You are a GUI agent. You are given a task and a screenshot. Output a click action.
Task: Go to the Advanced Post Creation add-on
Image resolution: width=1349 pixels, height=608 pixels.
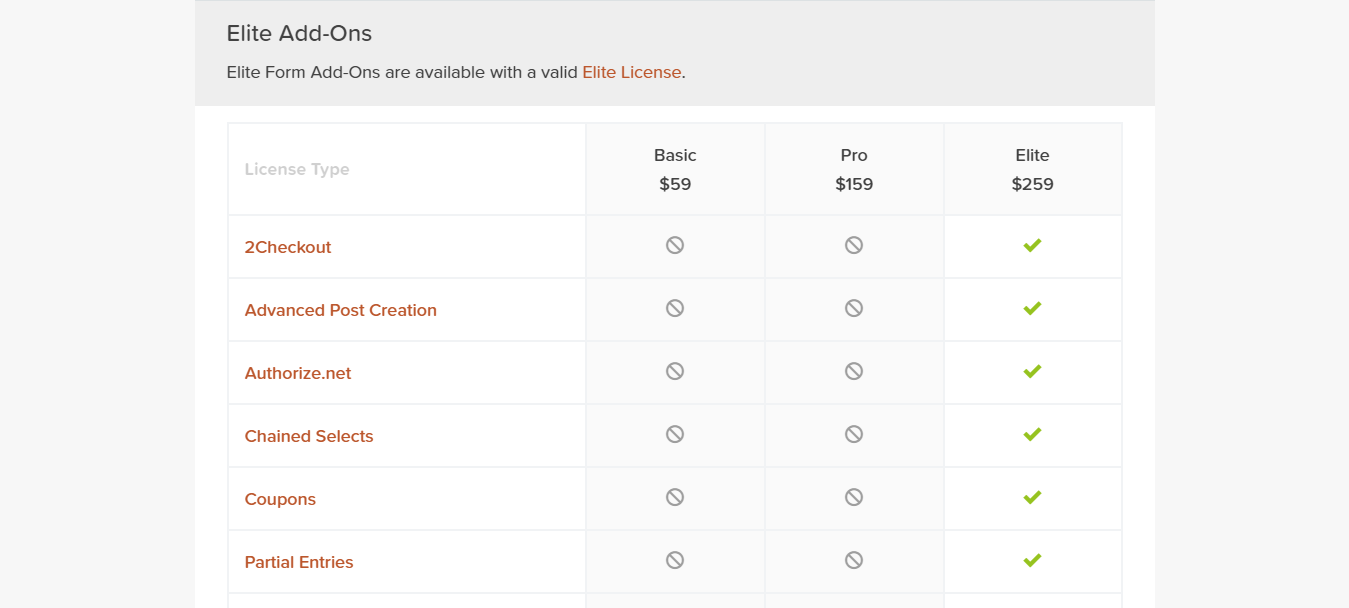(x=340, y=310)
